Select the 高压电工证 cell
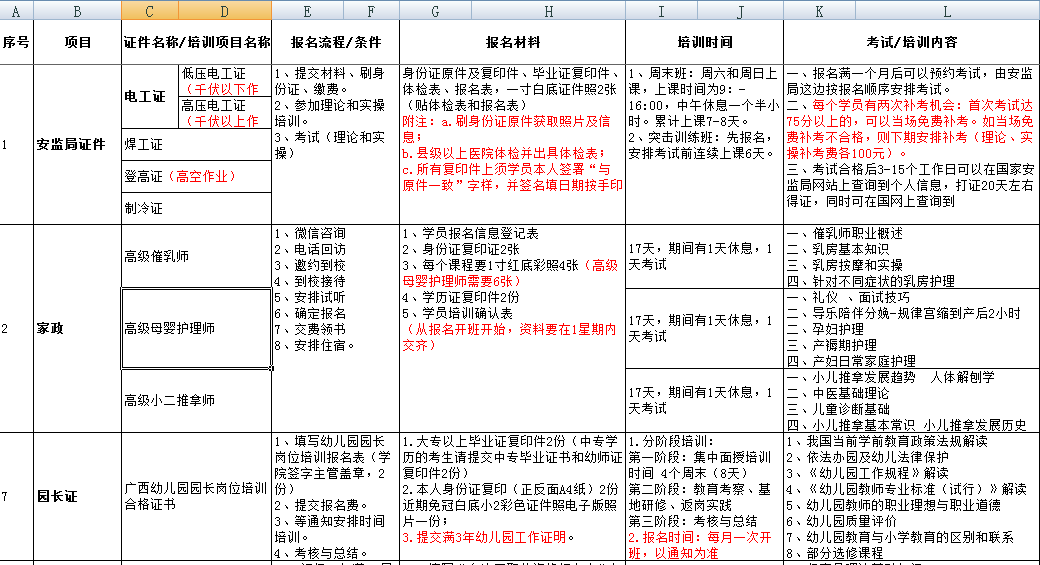This screenshot has width=1040, height=565. (225, 113)
